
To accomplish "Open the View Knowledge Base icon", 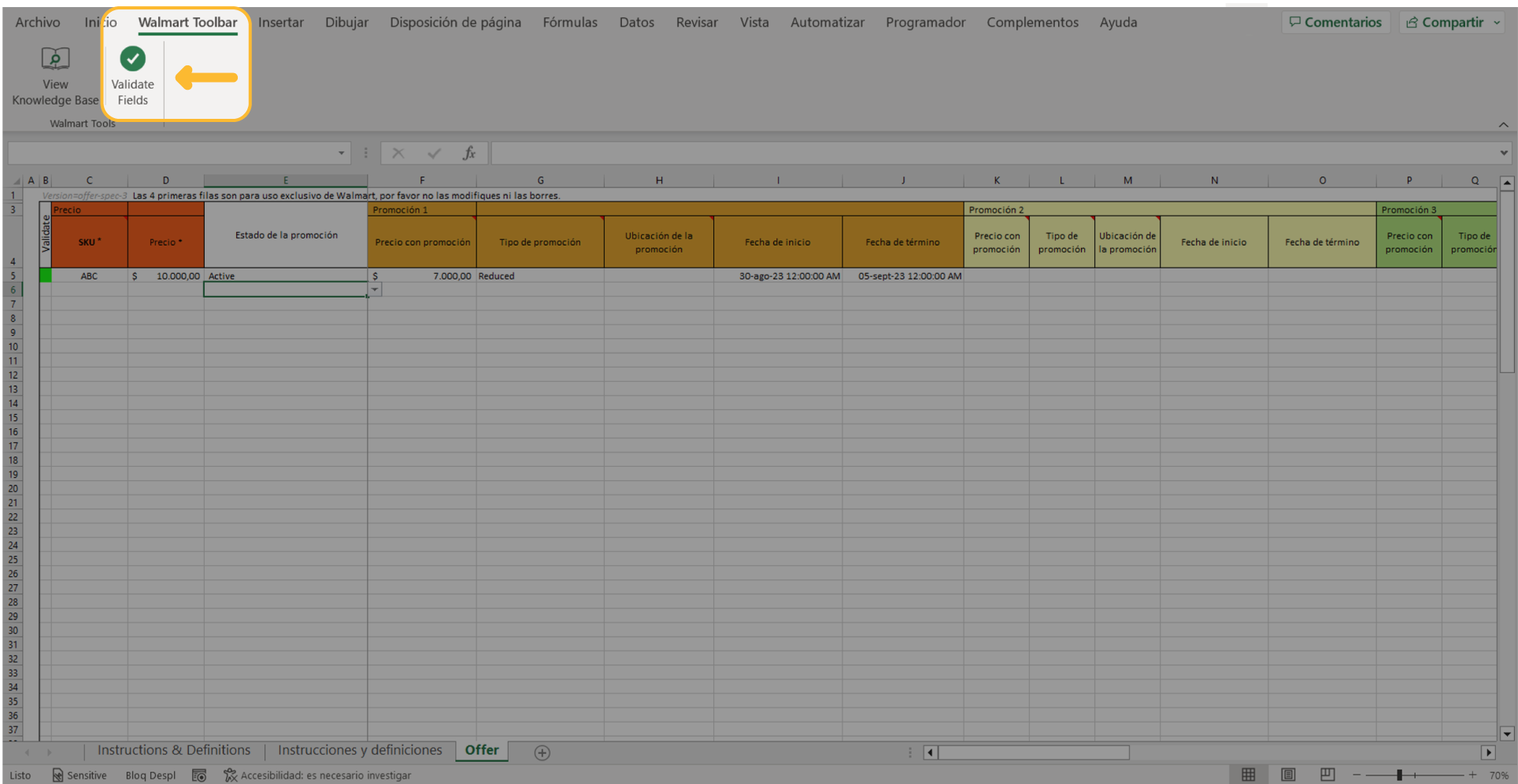I will pyautogui.click(x=55, y=58).
